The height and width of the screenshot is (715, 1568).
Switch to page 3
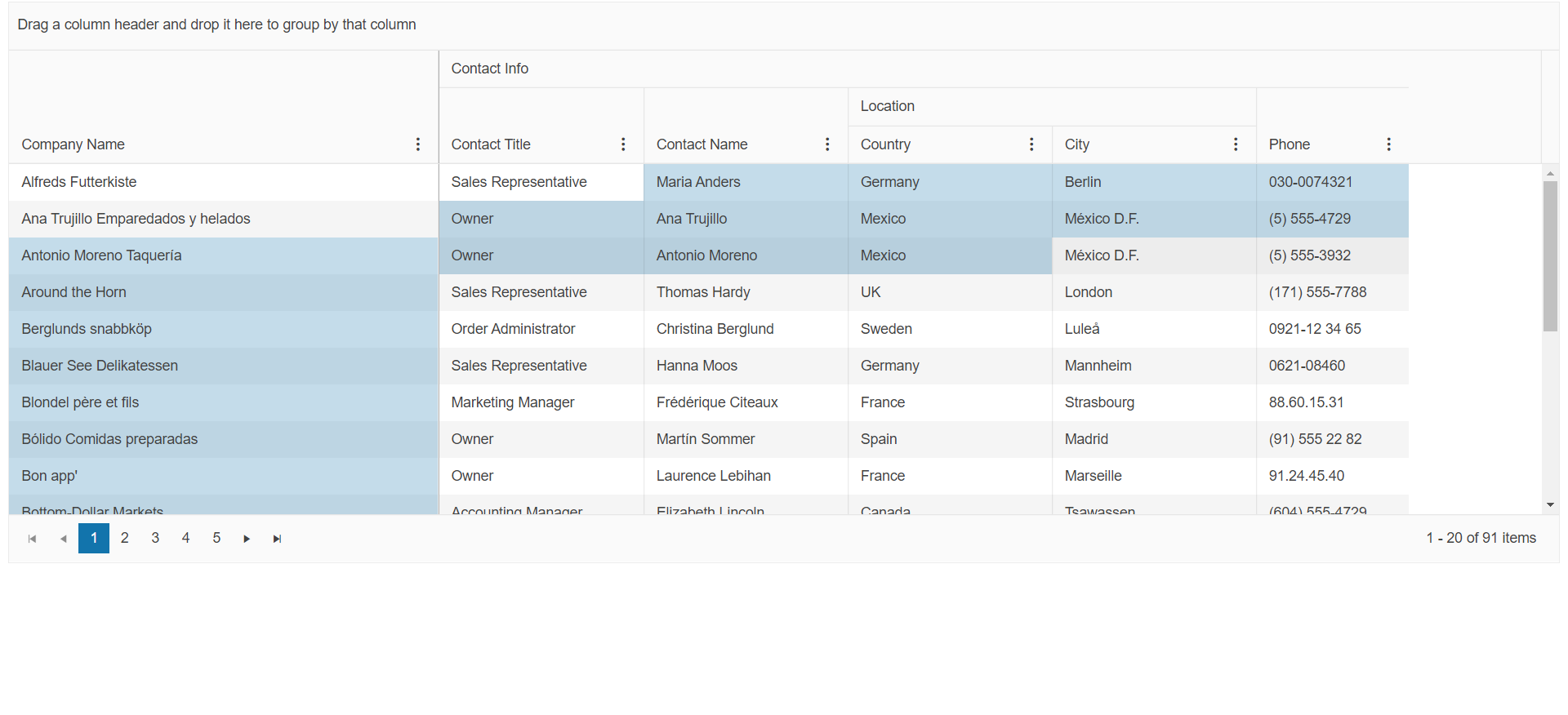pyautogui.click(x=155, y=538)
